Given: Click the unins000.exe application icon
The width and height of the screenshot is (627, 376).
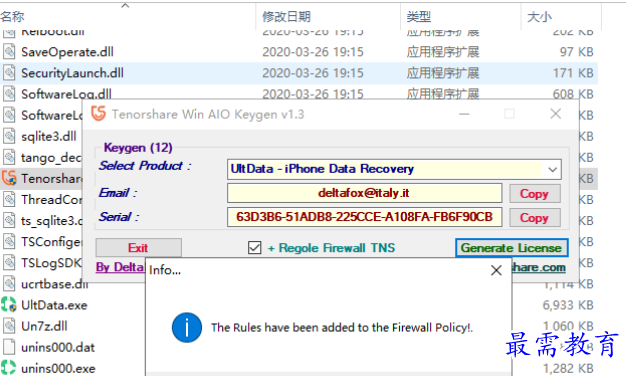Looking at the screenshot, I should pyautogui.click(x=9, y=368).
